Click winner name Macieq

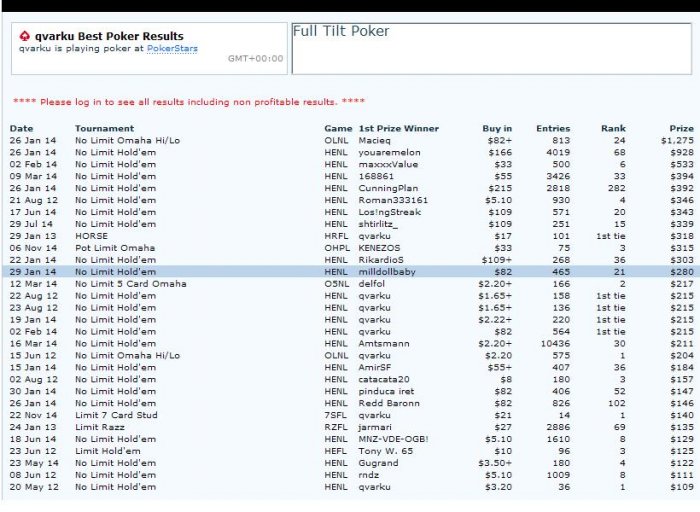click(x=375, y=141)
